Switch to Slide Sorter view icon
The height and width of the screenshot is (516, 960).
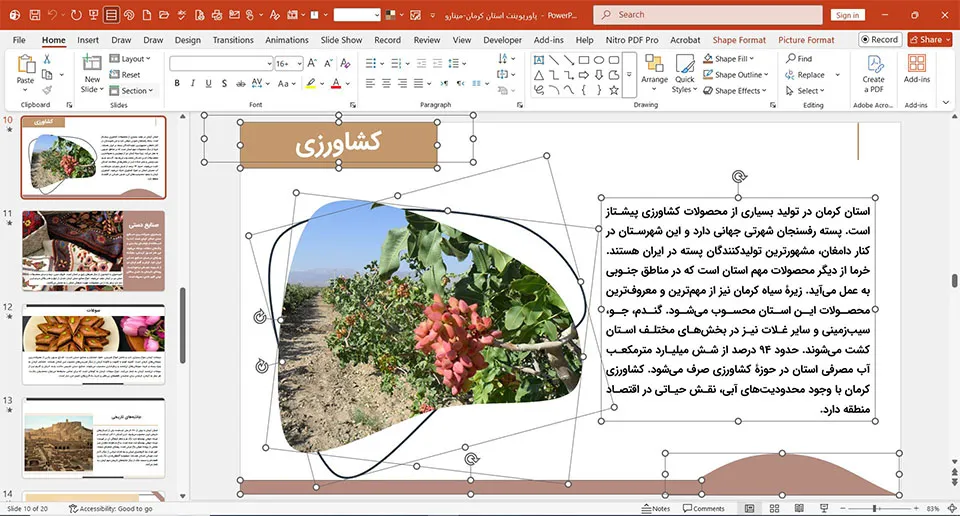point(774,509)
